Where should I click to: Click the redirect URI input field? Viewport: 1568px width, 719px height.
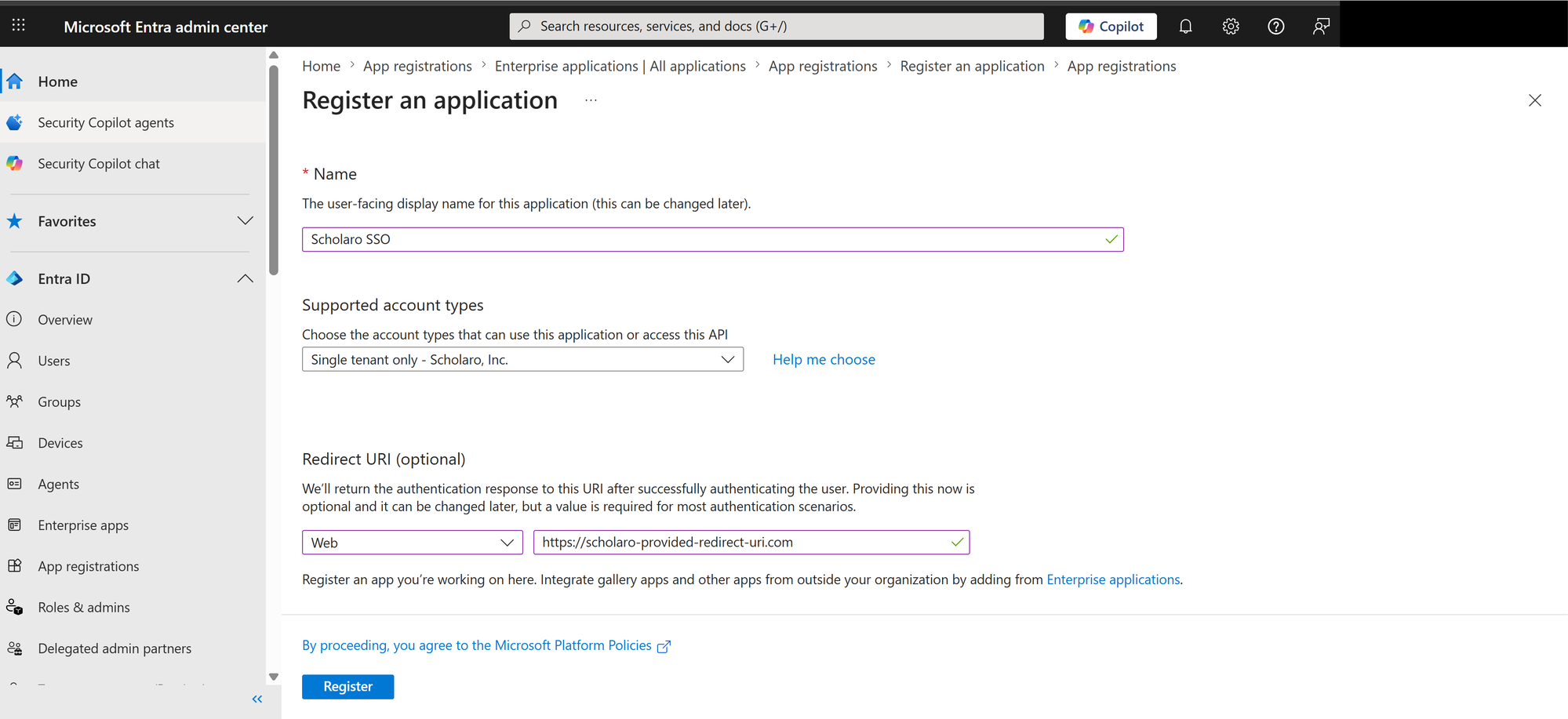click(x=751, y=543)
